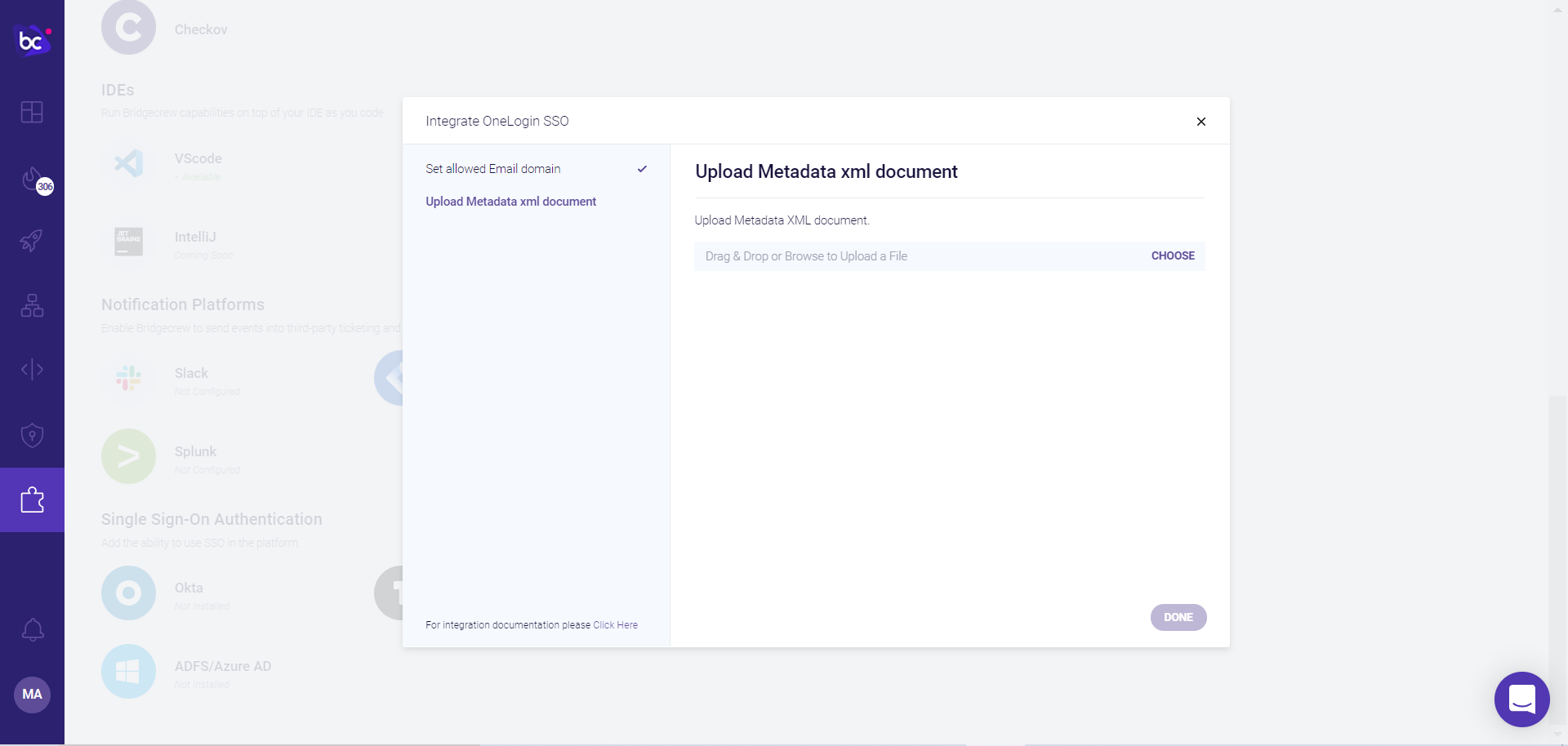
Task: Click the checkmark beside Set allowed Email domain
Action: click(x=642, y=169)
